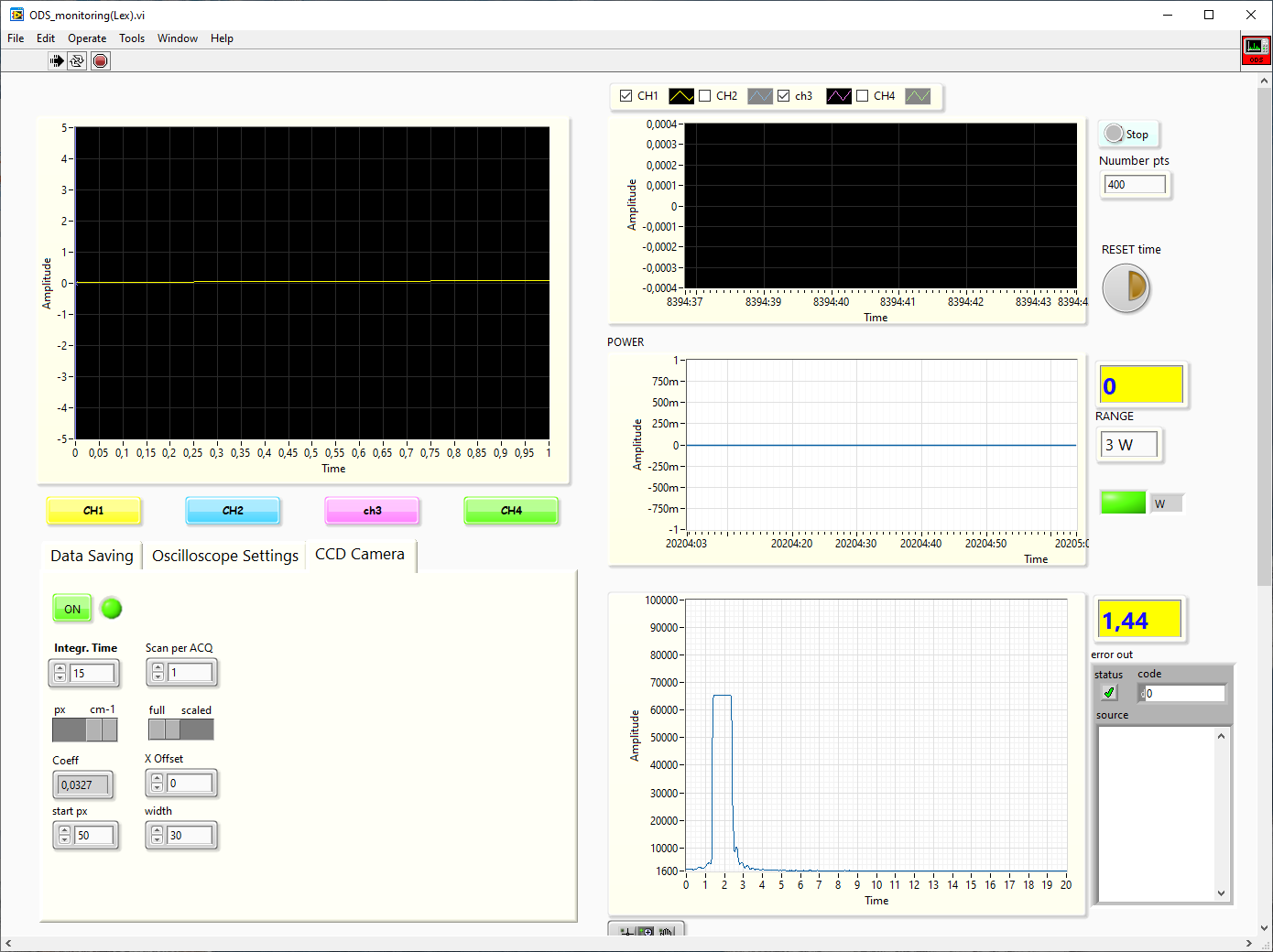Image resolution: width=1273 pixels, height=952 pixels.
Task: Open the Operate menu
Action: [x=87, y=38]
